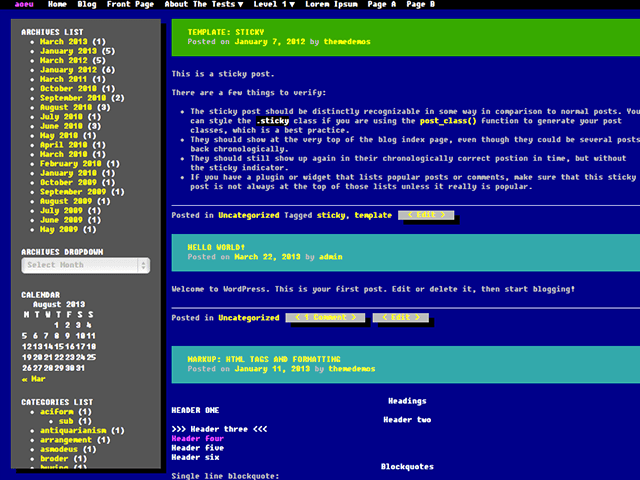Viewport: 640px width, 480px height.
Task: Open the sticky tag link
Action: pyautogui.click(x=331, y=215)
